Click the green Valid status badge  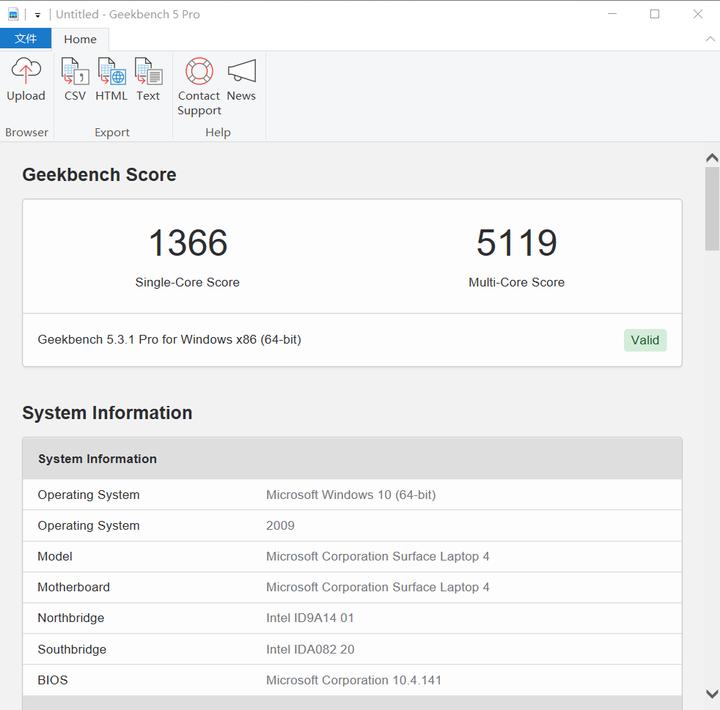[645, 340]
